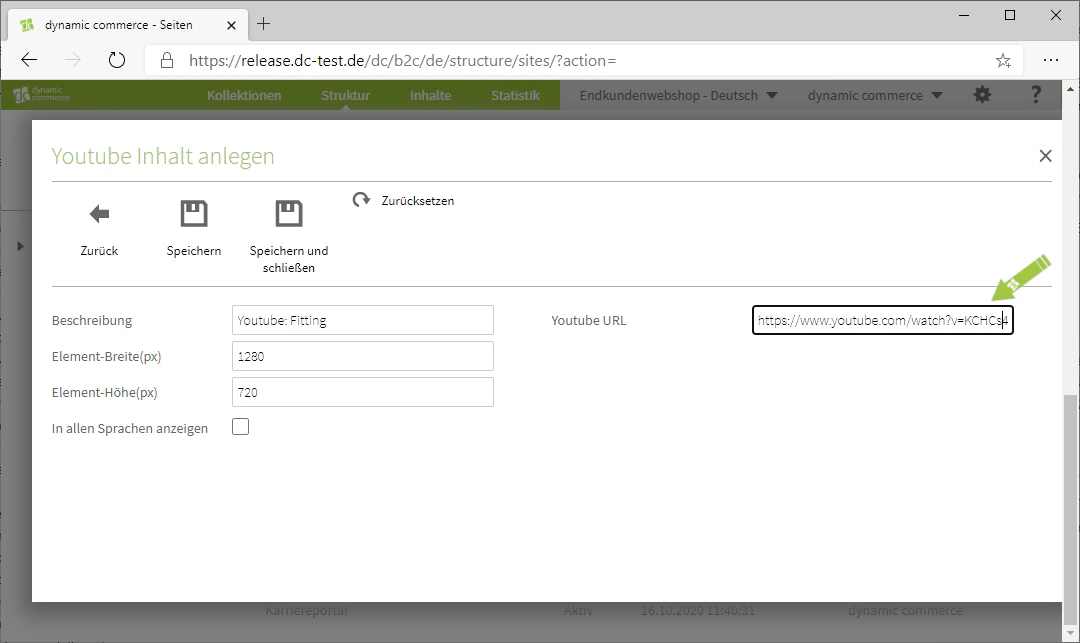Click the Element-Breite(px) label
Viewport: 1080px width, 643px height.
pyautogui.click(x=106, y=357)
